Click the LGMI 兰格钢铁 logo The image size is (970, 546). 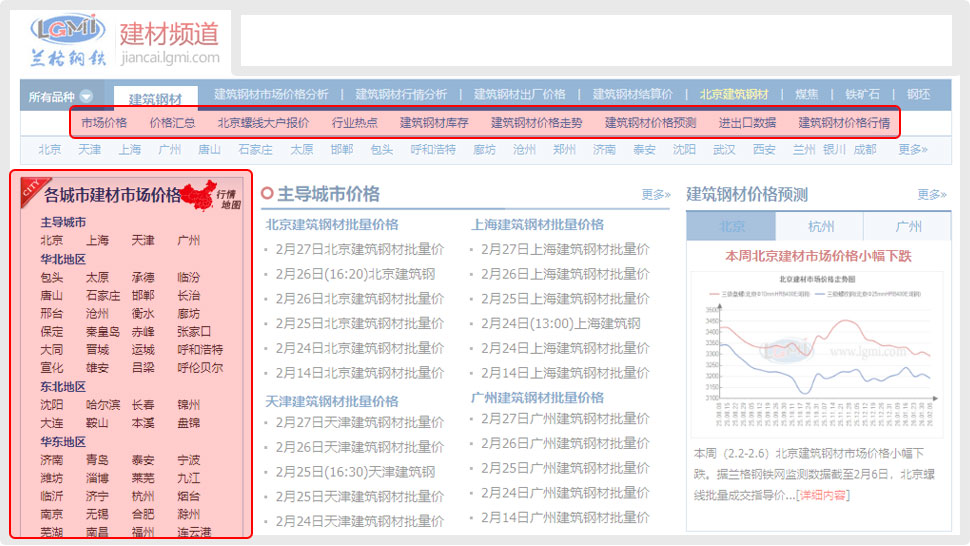coord(67,40)
